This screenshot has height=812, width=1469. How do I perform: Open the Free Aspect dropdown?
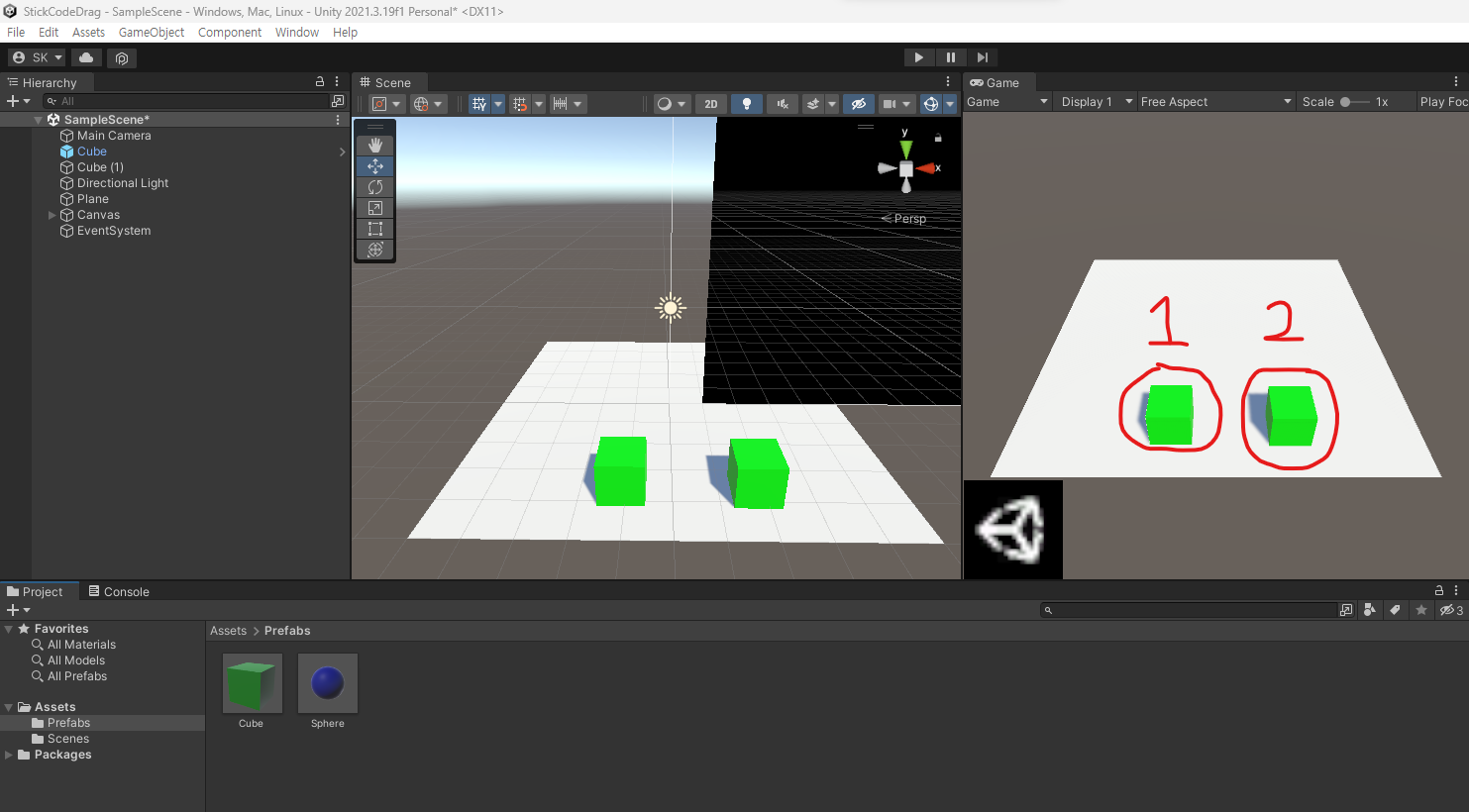tap(1215, 101)
